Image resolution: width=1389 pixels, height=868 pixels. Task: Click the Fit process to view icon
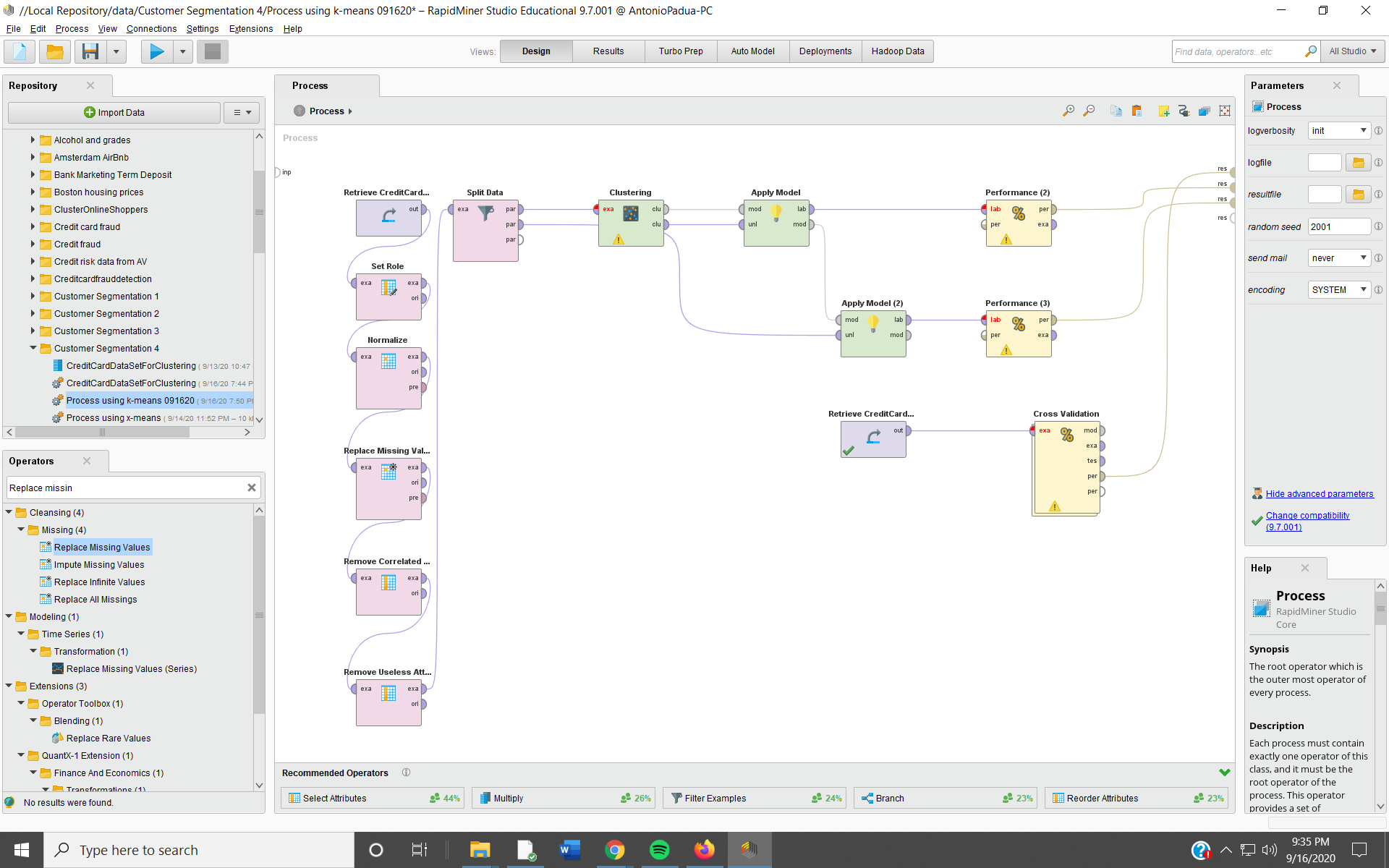click(1225, 111)
